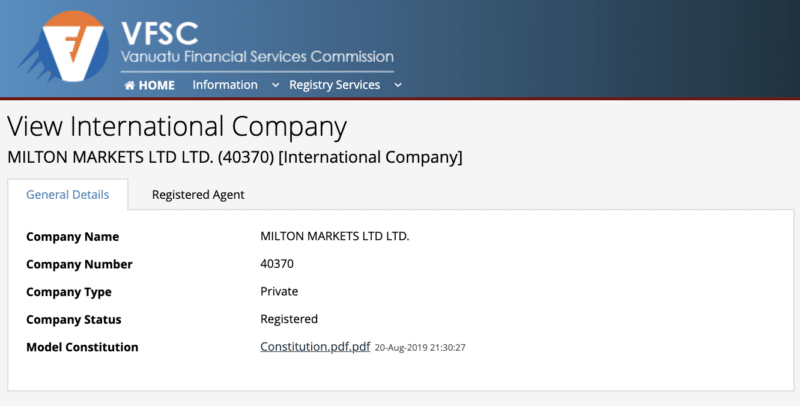Viewport: 800px width, 406px height.
Task: Click the Company Type label
Action: tap(69, 292)
